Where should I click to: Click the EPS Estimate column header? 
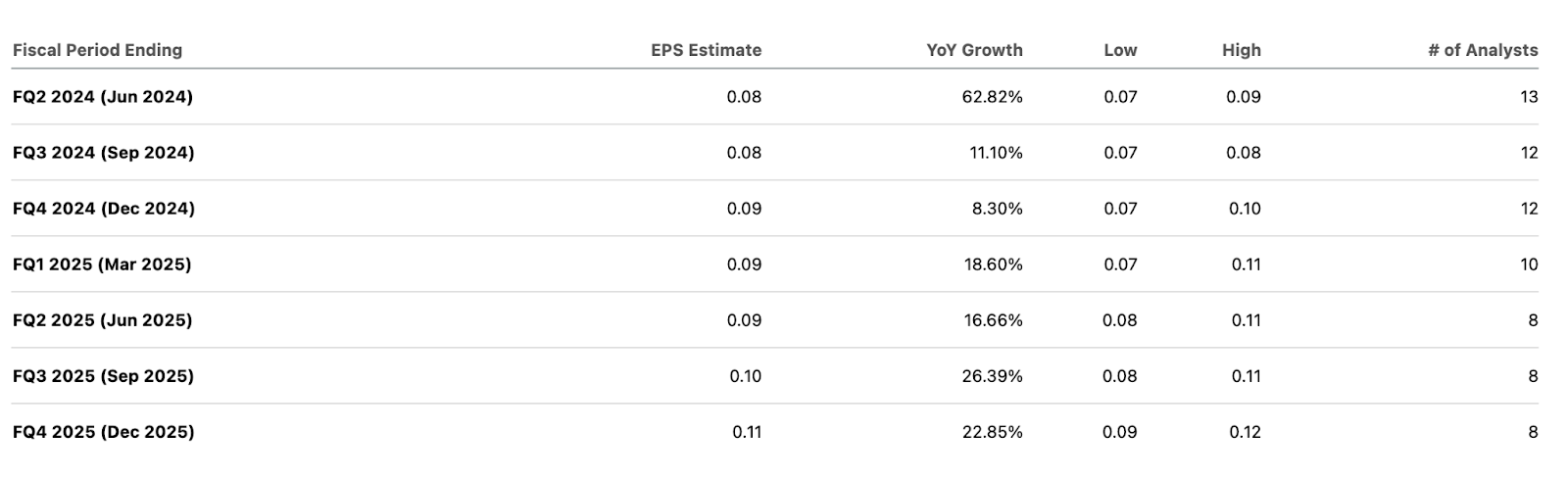pos(706,50)
